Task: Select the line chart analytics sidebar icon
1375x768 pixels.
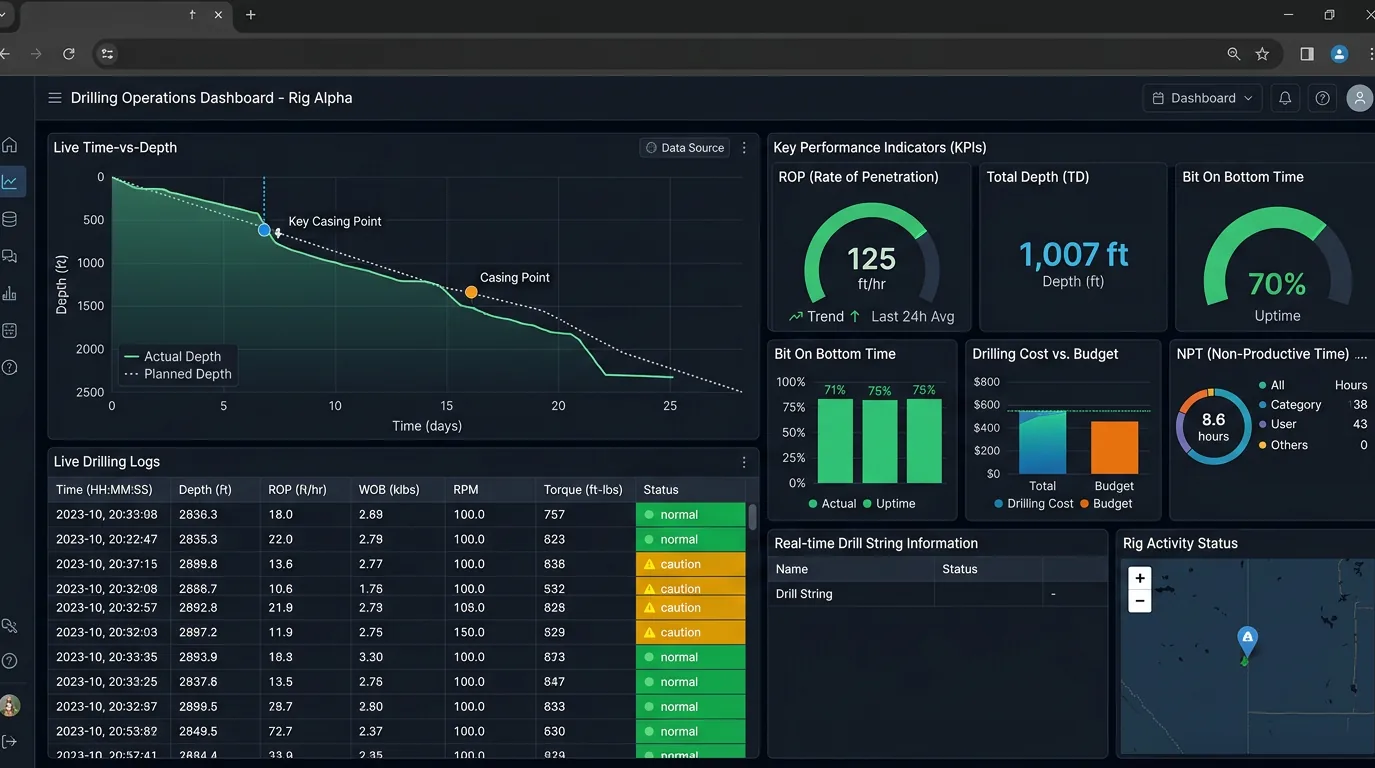Action: (x=10, y=181)
